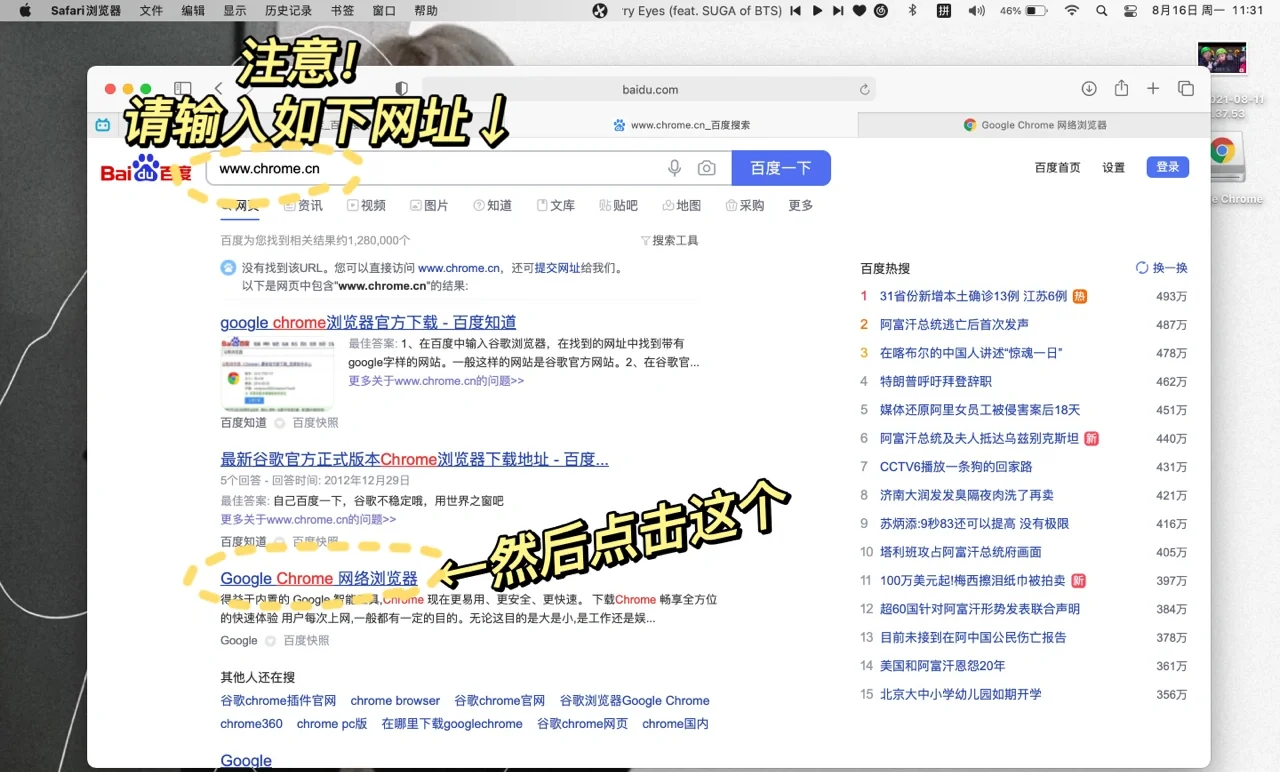This screenshot has height=772, width=1280.
Task: Open google chrome浏览器官方下载 result link
Action: pyautogui.click(x=368, y=322)
